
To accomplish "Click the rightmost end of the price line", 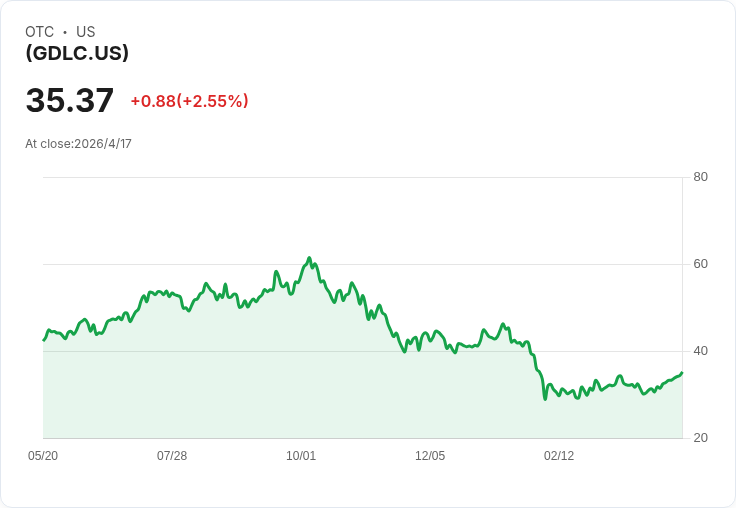I will 682,373.
